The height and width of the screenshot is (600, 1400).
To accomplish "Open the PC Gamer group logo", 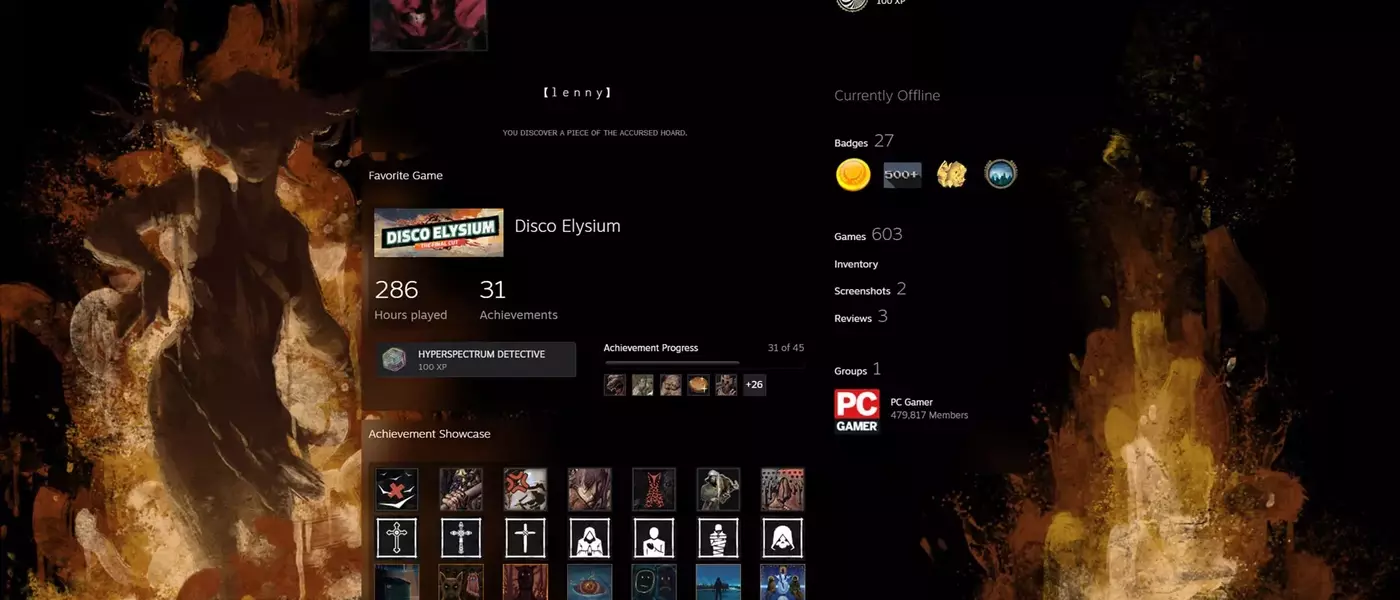I will coord(857,411).
